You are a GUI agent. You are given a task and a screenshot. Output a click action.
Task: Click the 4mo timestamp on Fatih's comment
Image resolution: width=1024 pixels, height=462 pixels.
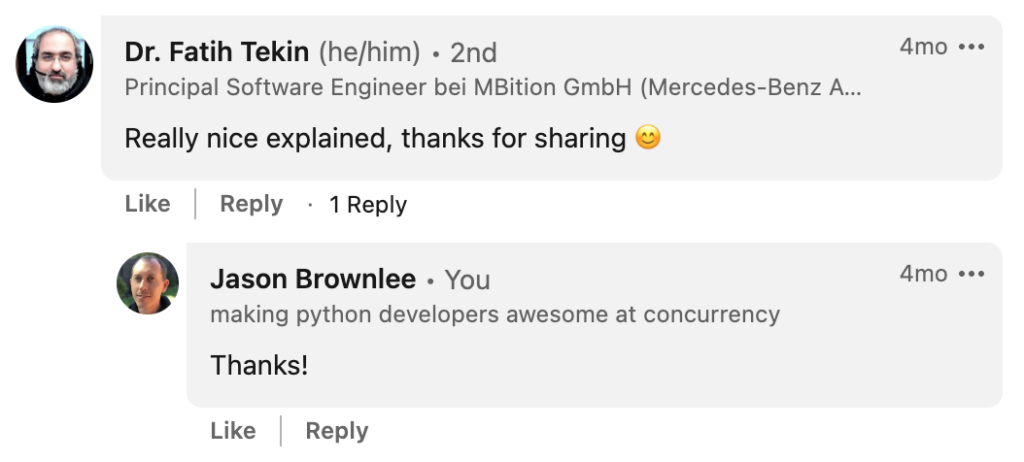922,47
